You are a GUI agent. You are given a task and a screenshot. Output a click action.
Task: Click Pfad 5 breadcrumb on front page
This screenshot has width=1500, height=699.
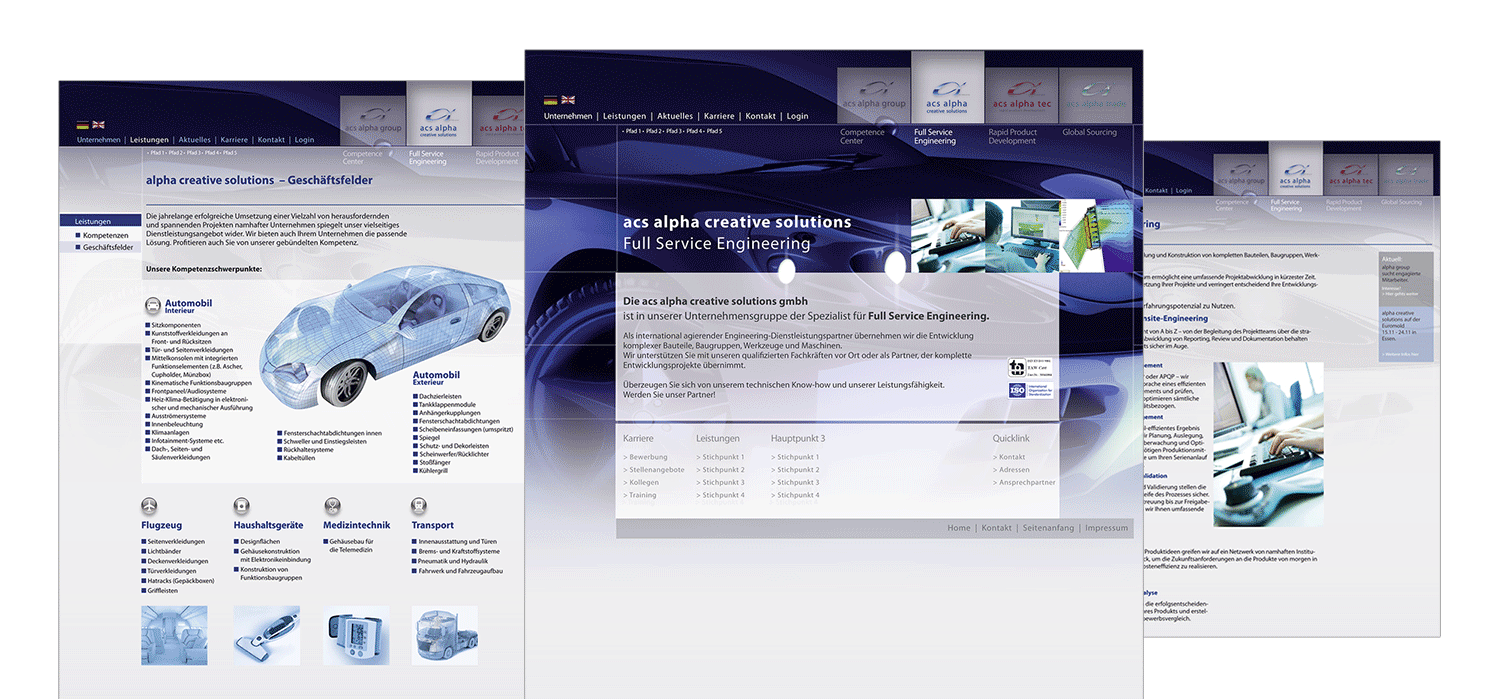(714, 131)
